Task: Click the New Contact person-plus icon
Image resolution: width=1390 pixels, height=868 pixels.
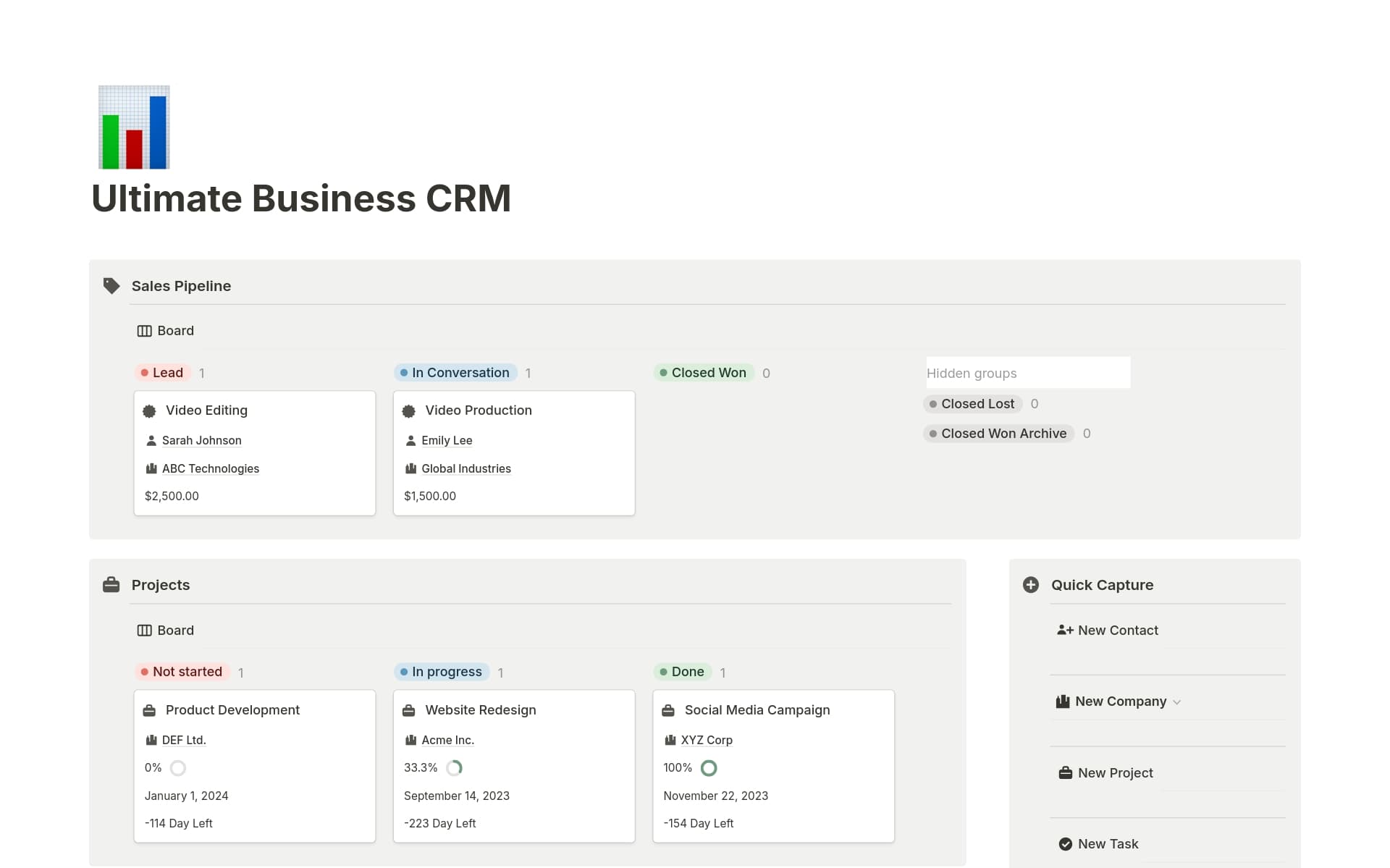Action: [1065, 631]
